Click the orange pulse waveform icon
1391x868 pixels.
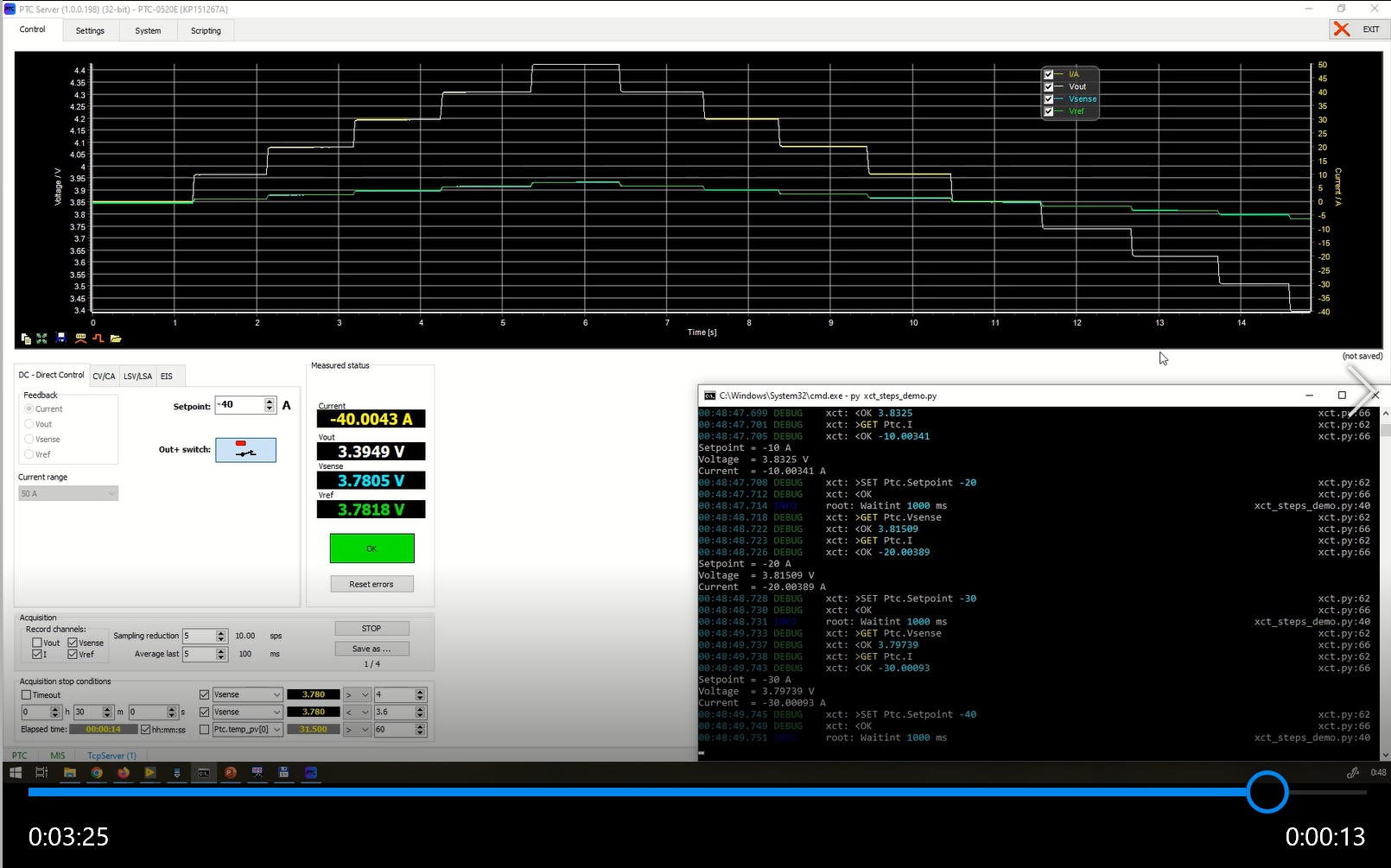(x=98, y=339)
